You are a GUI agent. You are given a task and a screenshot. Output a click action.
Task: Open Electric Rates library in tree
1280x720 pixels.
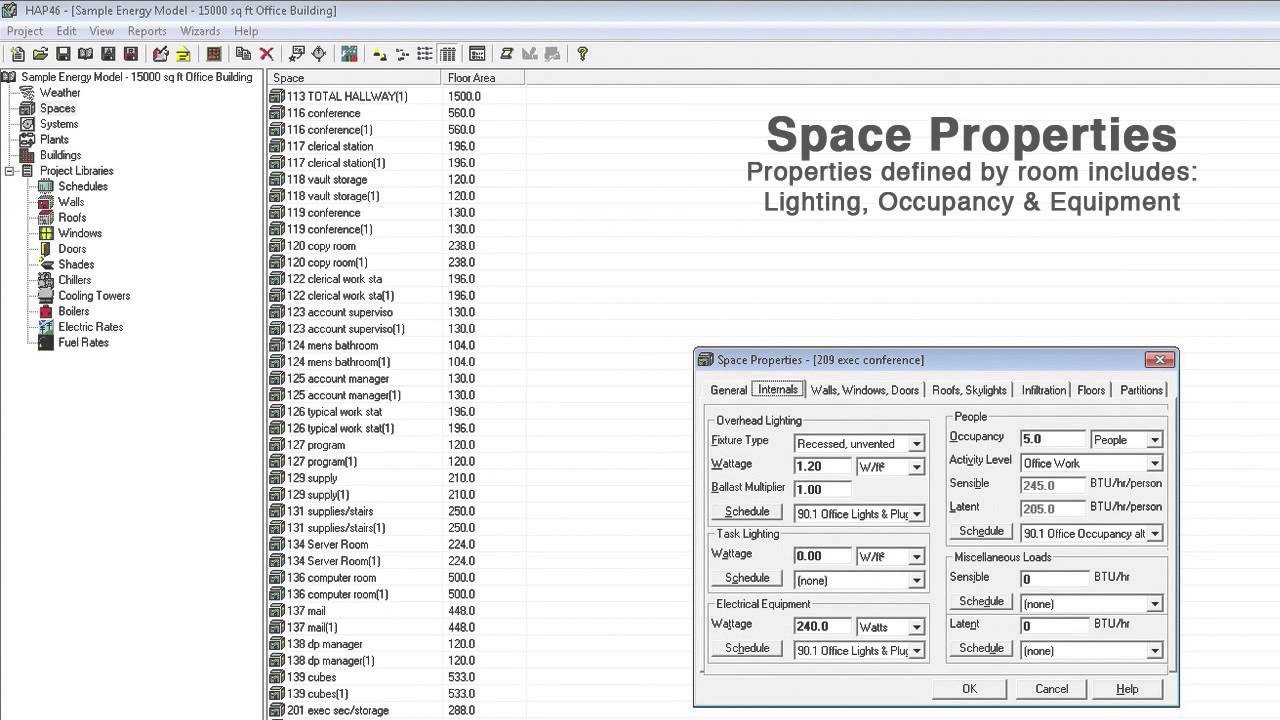coord(90,327)
